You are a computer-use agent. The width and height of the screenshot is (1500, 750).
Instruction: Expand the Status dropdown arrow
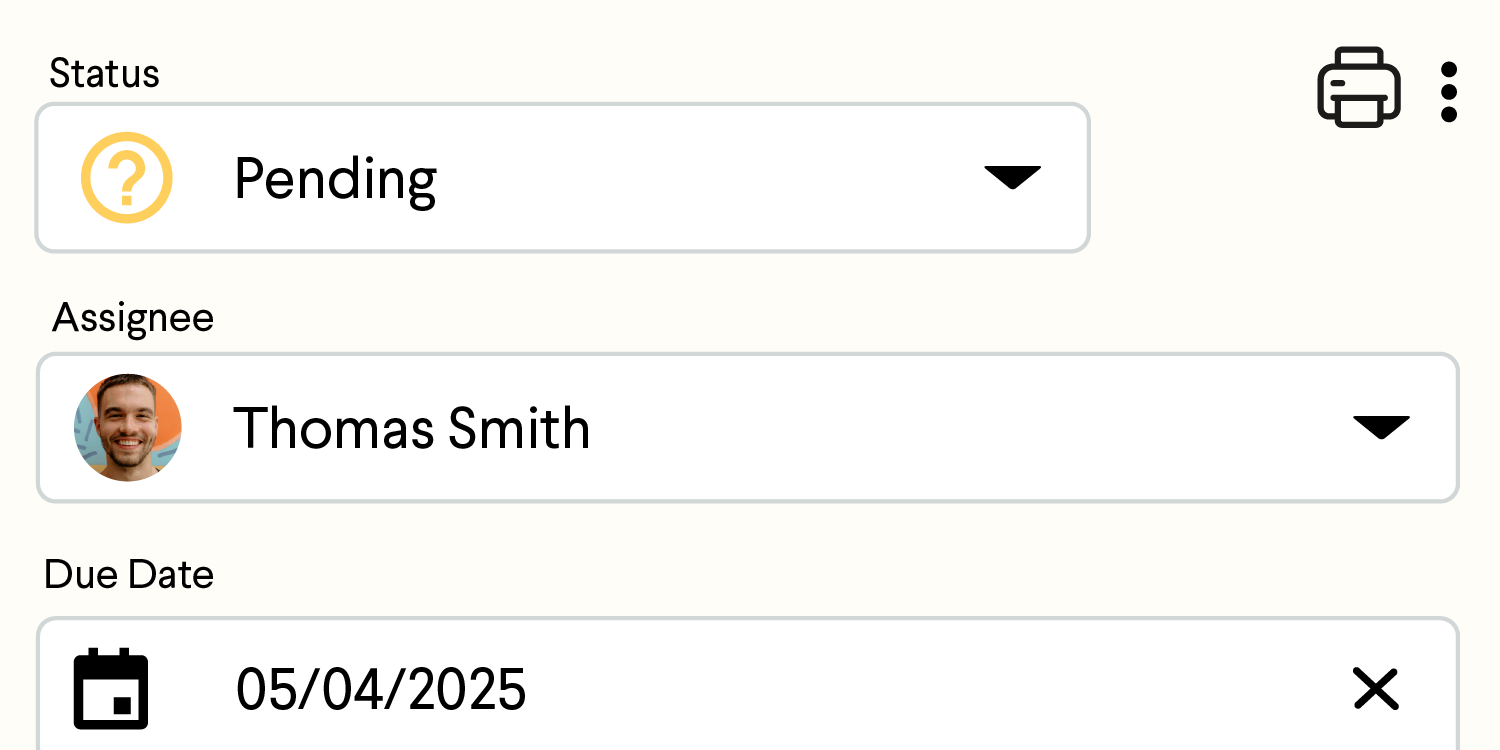(x=1013, y=177)
